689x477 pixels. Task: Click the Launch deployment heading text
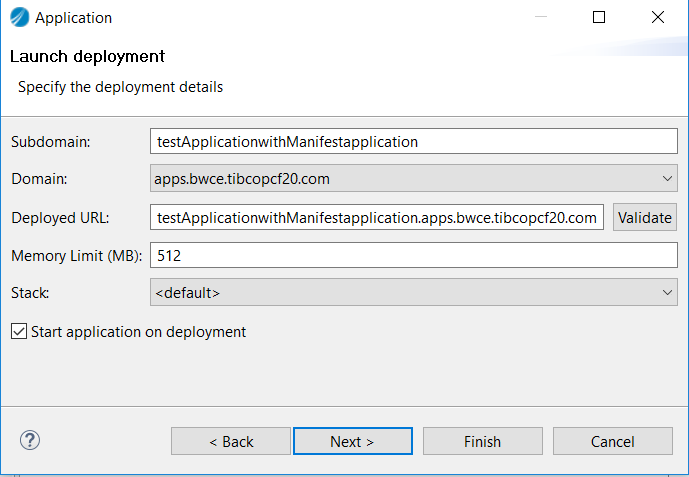pyautogui.click(x=87, y=57)
